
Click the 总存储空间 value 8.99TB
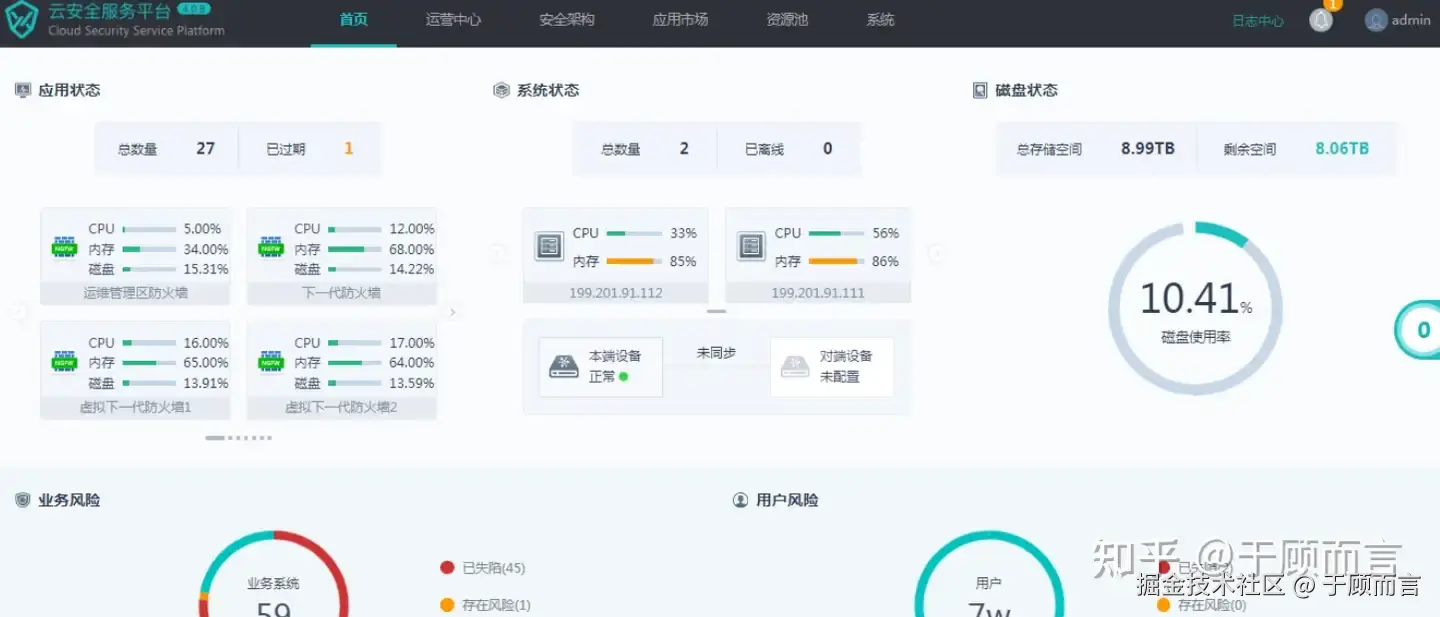(x=1148, y=148)
